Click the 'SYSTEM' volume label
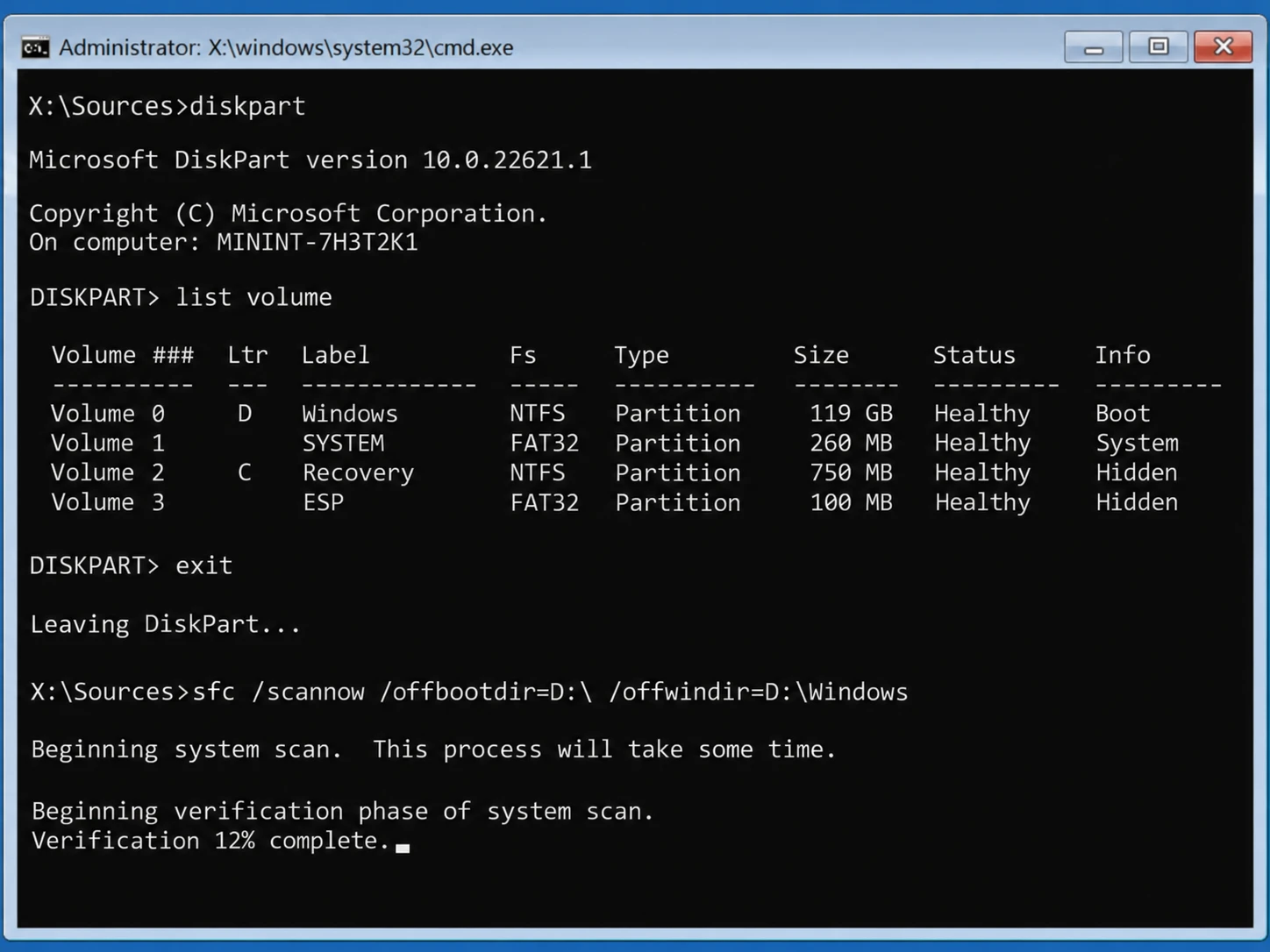This screenshot has width=1270, height=952. [343, 443]
